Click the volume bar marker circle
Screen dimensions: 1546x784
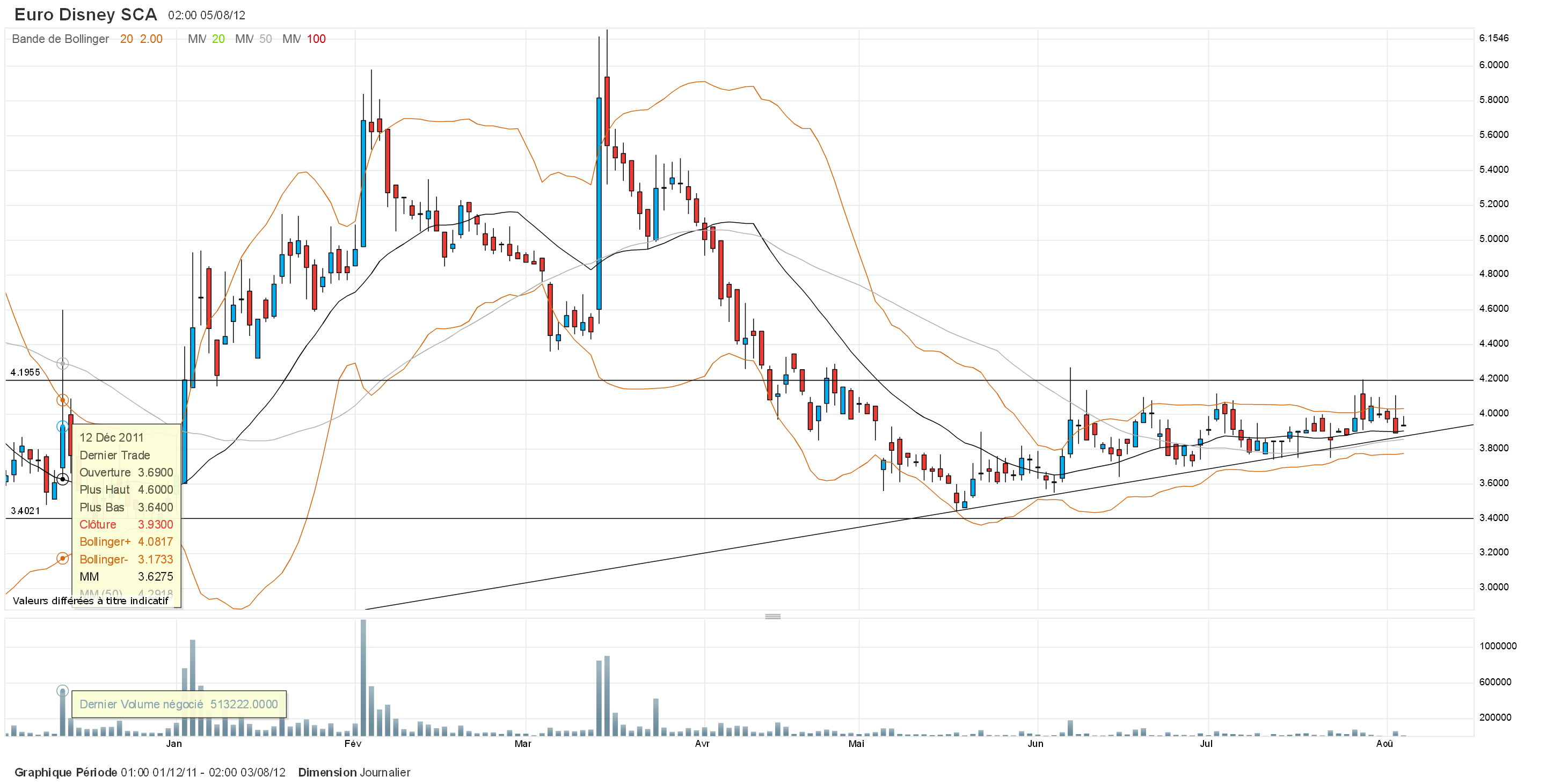pos(62,691)
